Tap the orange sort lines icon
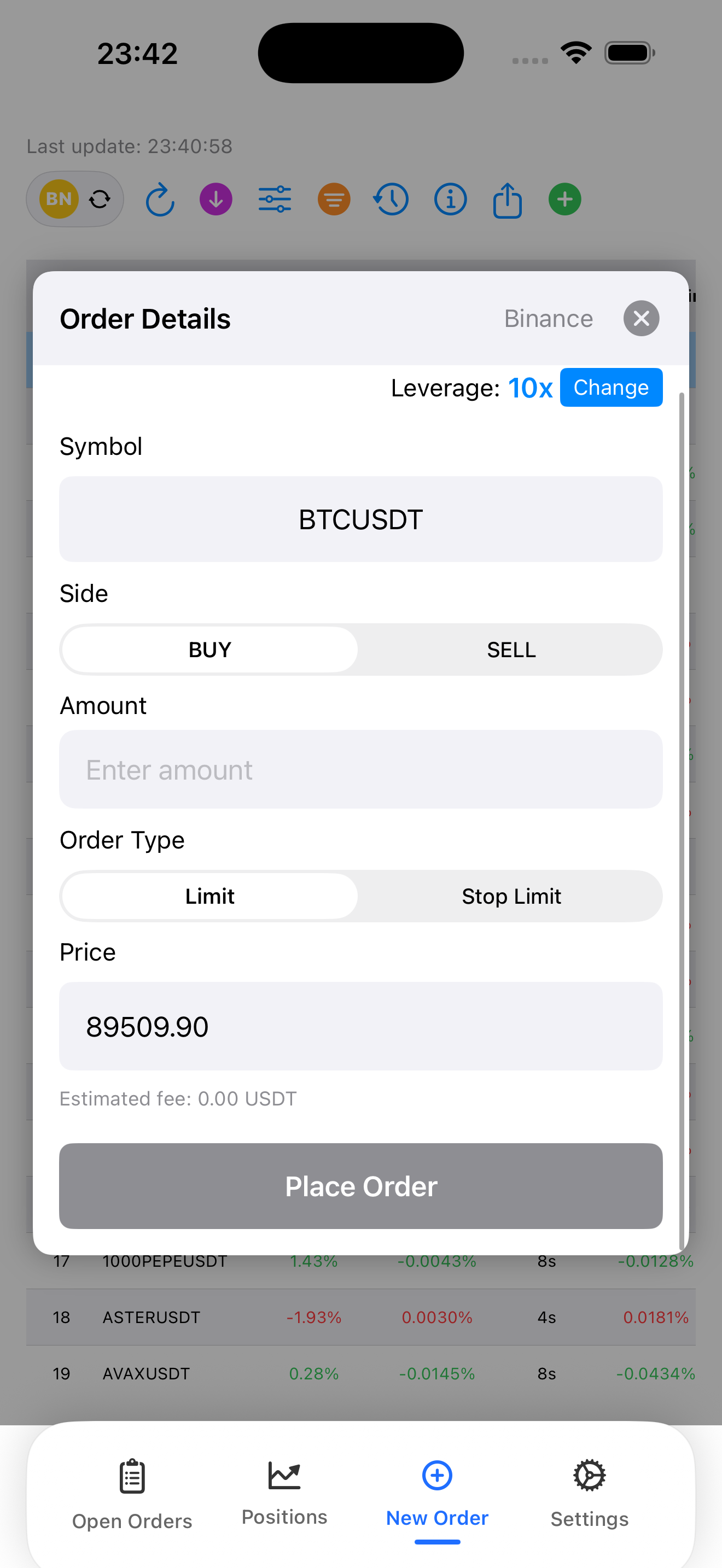The height and width of the screenshot is (1568, 722). pyautogui.click(x=334, y=199)
